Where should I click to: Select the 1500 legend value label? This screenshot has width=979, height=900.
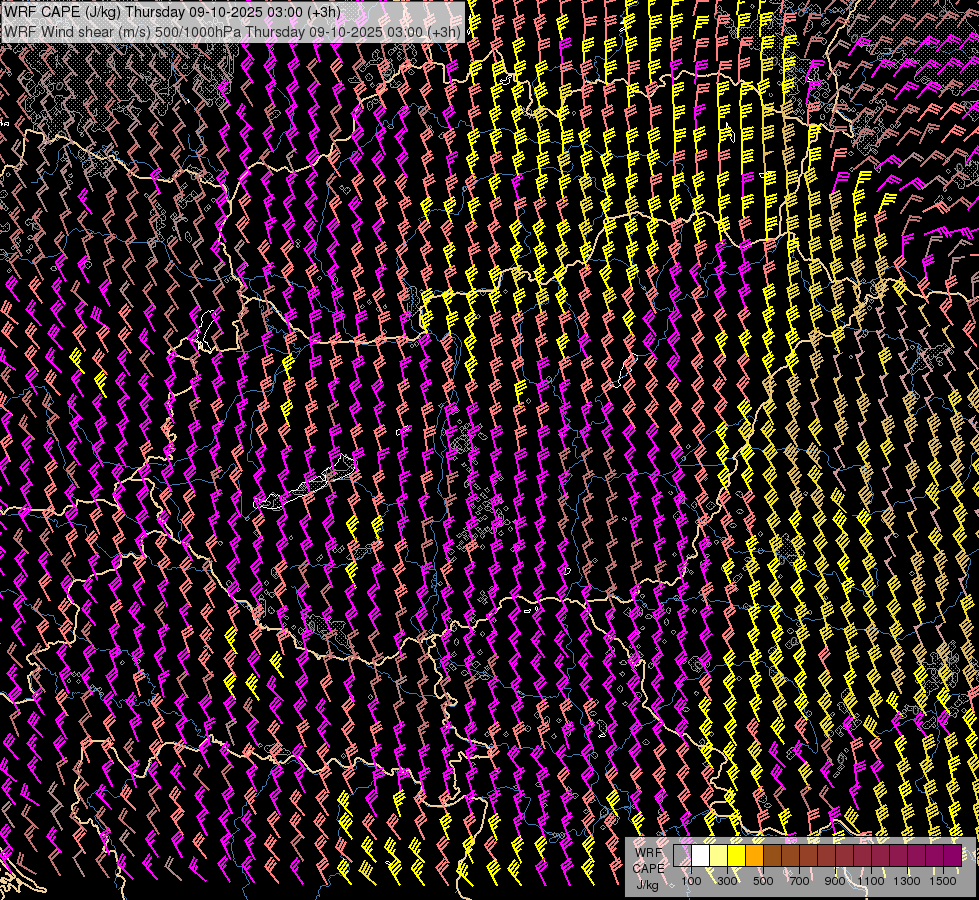click(943, 881)
